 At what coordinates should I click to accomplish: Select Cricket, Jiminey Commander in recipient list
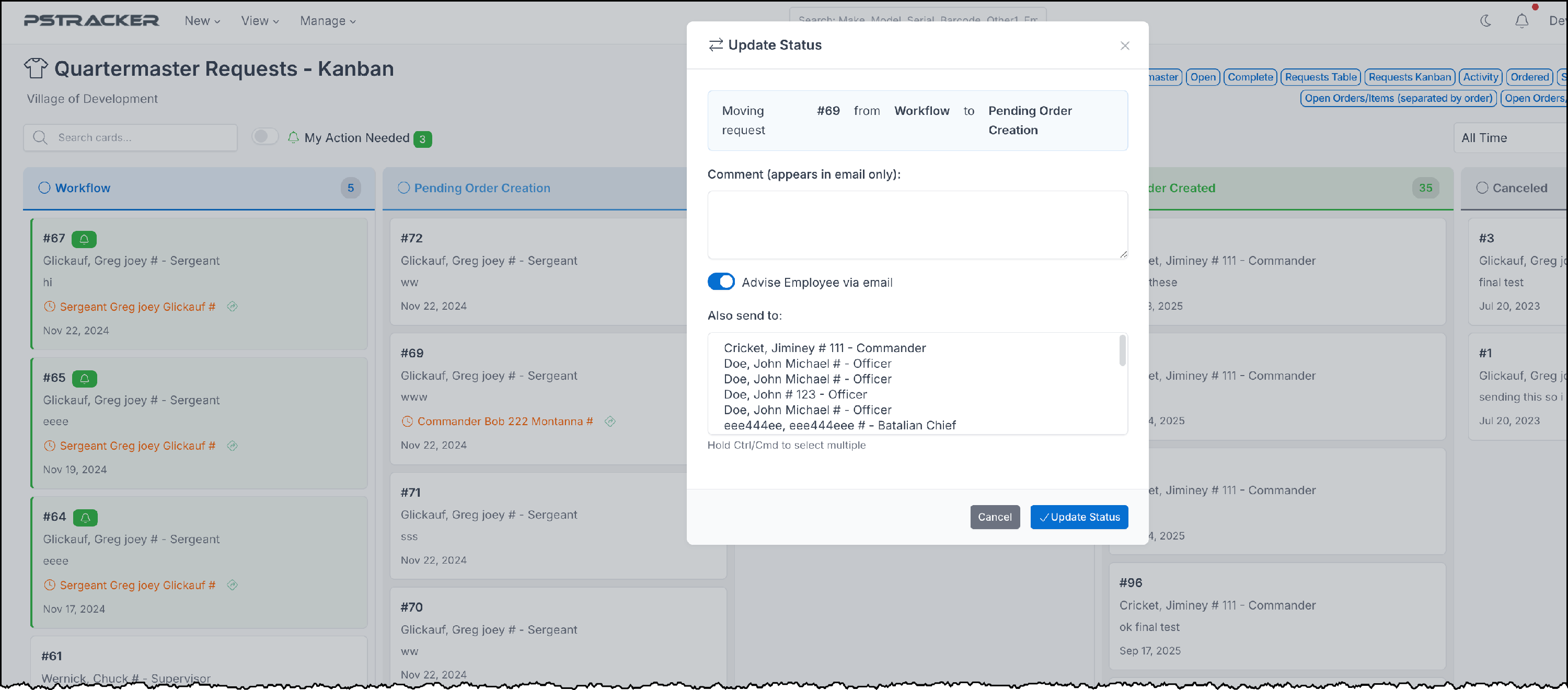(824, 348)
